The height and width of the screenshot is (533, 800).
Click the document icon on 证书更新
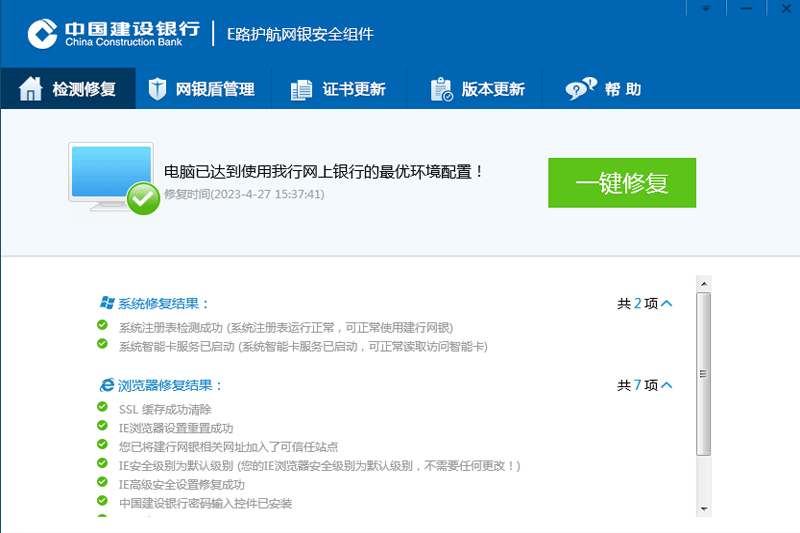tap(301, 90)
